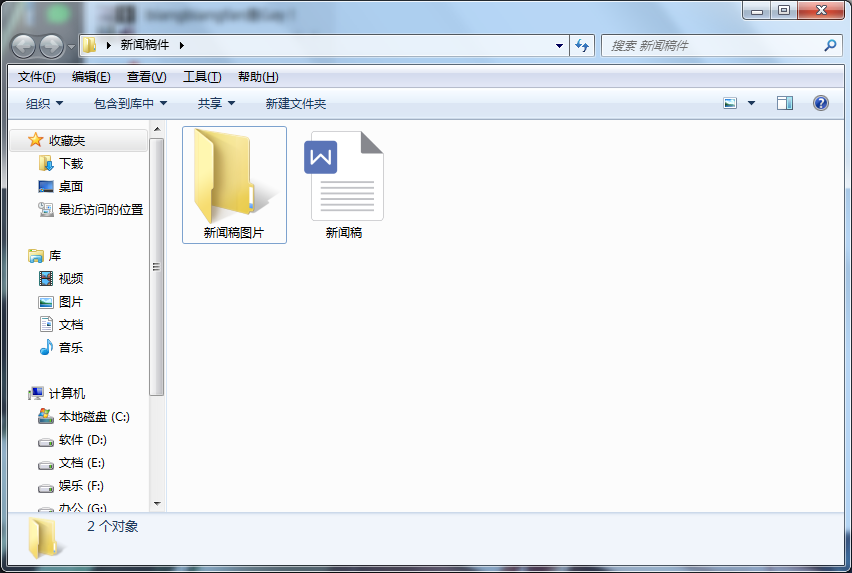The height and width of the screenshot is (573, 852).
Task: Expand the address bar history dropdown
Action: point(559,46)
